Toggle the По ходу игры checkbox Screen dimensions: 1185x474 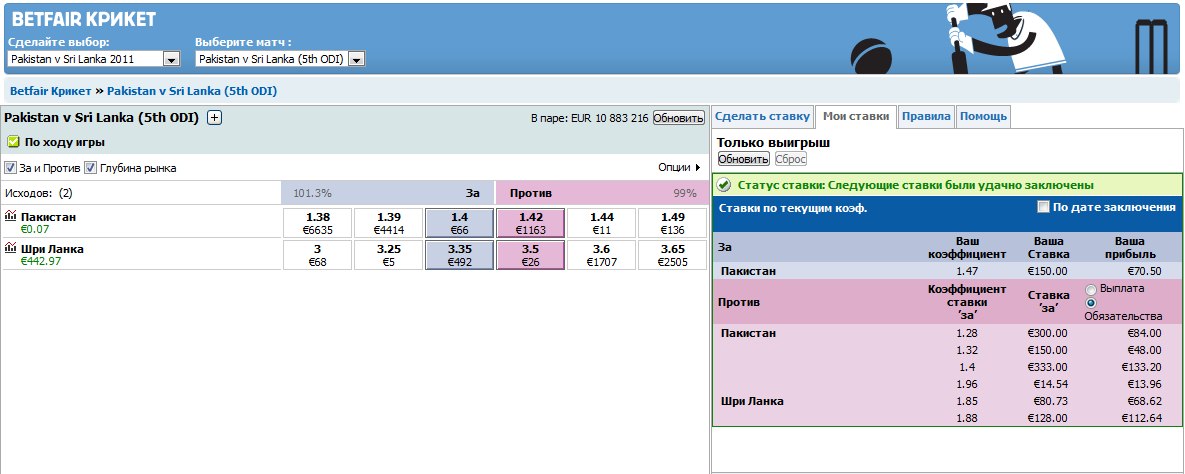pos(13,141)
